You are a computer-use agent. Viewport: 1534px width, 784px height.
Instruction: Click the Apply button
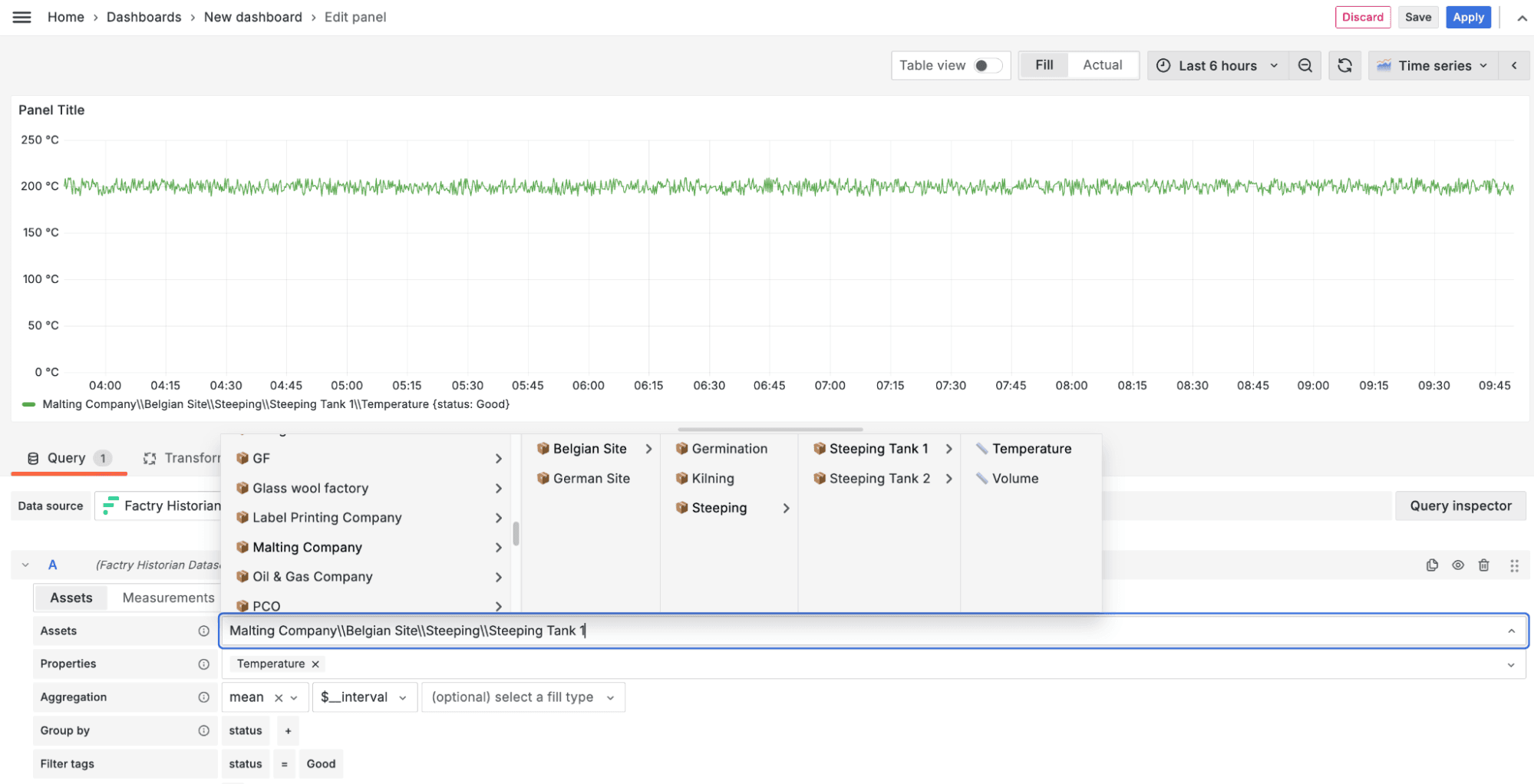(1468, 16)
